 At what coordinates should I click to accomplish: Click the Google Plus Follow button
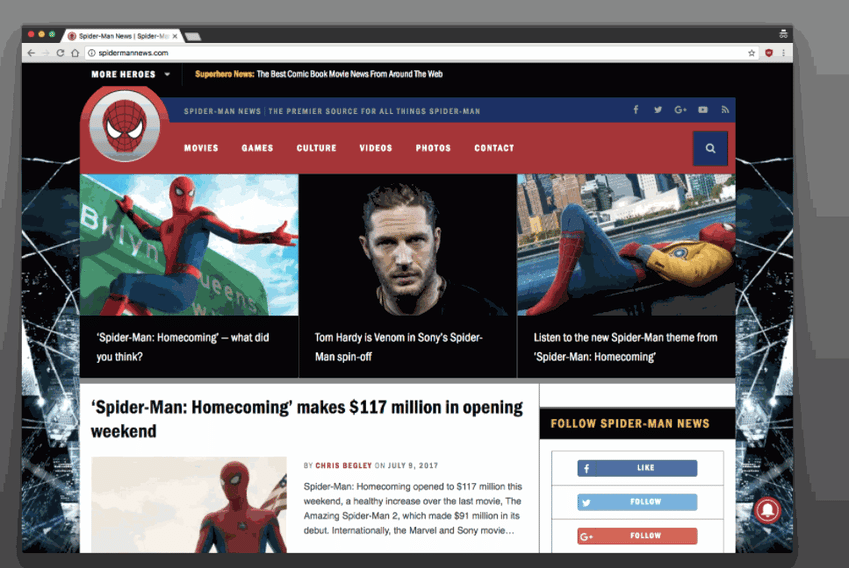point(637,536)
